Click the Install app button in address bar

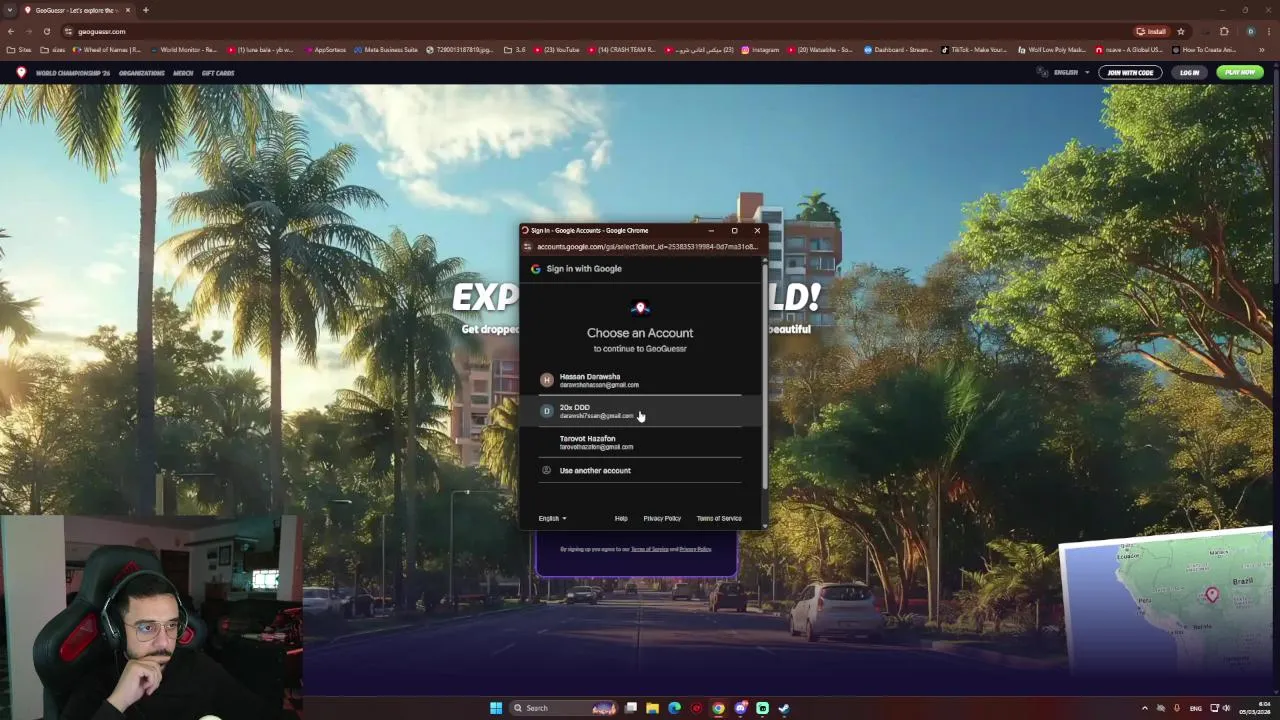pos(1151,31)
